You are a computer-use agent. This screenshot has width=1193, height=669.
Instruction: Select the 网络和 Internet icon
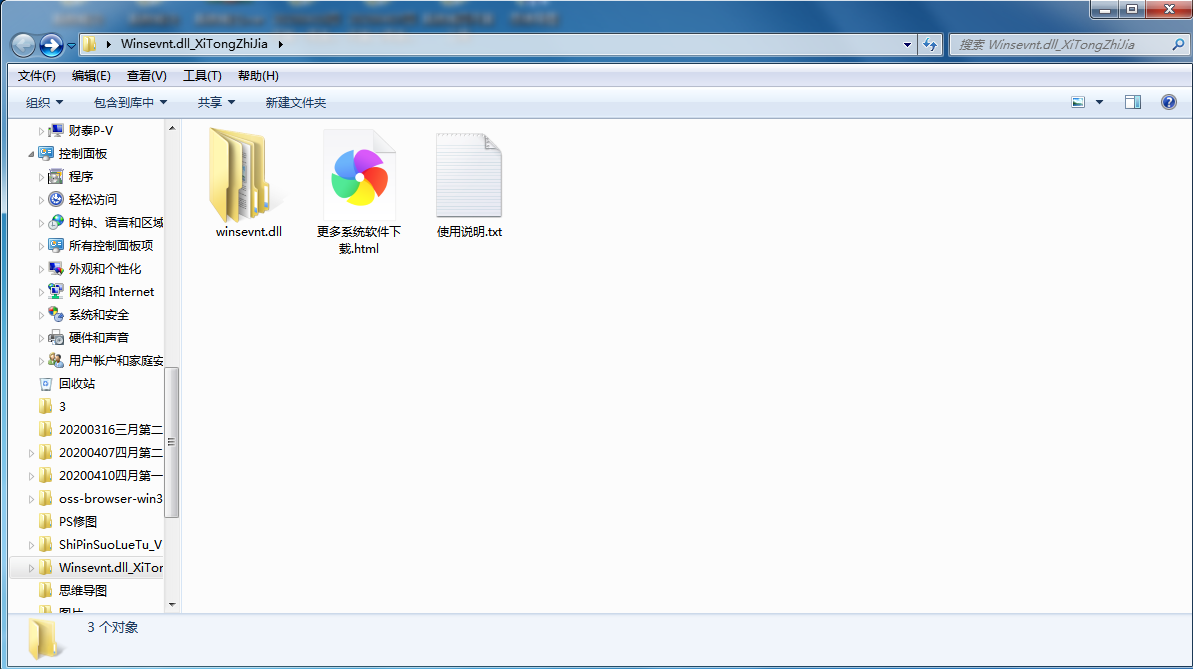click(56, 291)
